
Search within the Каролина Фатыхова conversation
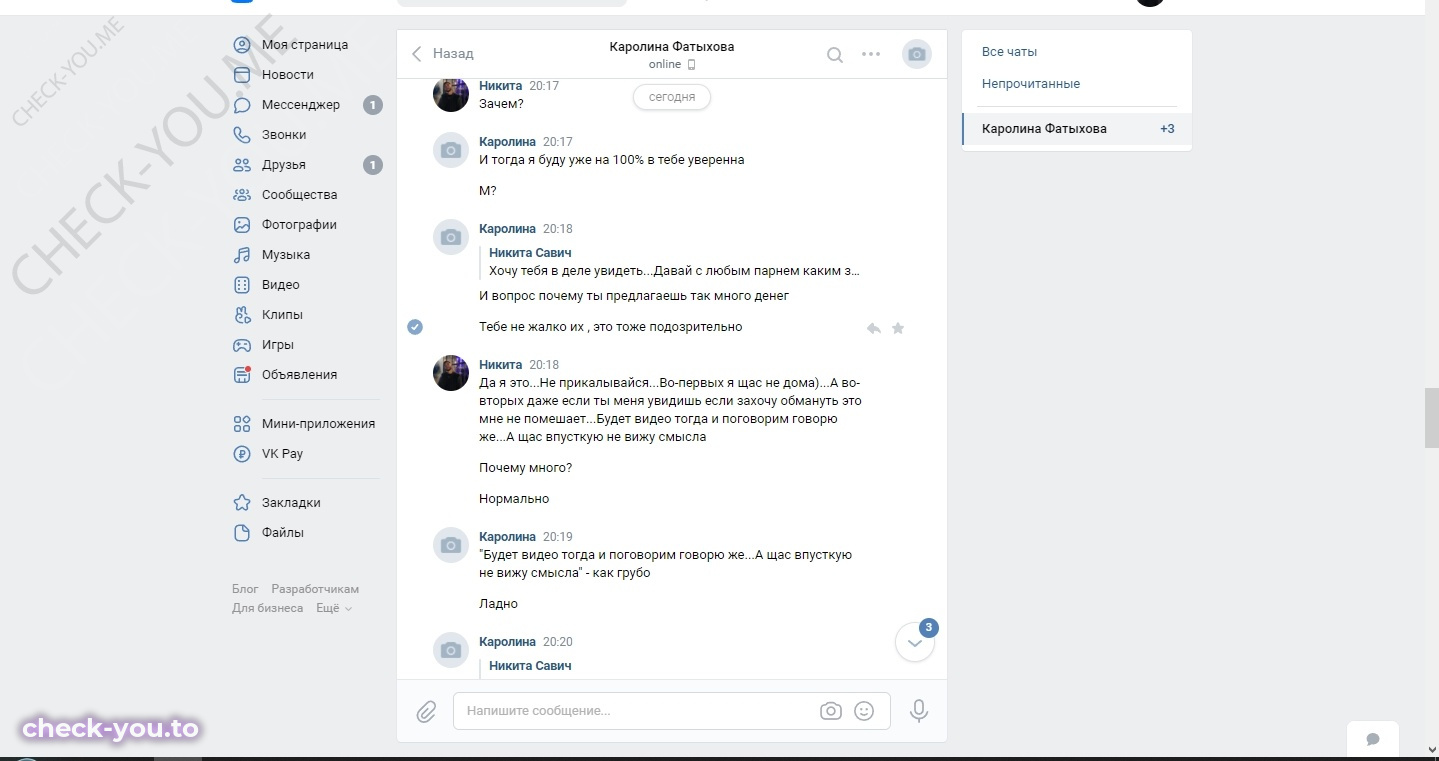835,55
